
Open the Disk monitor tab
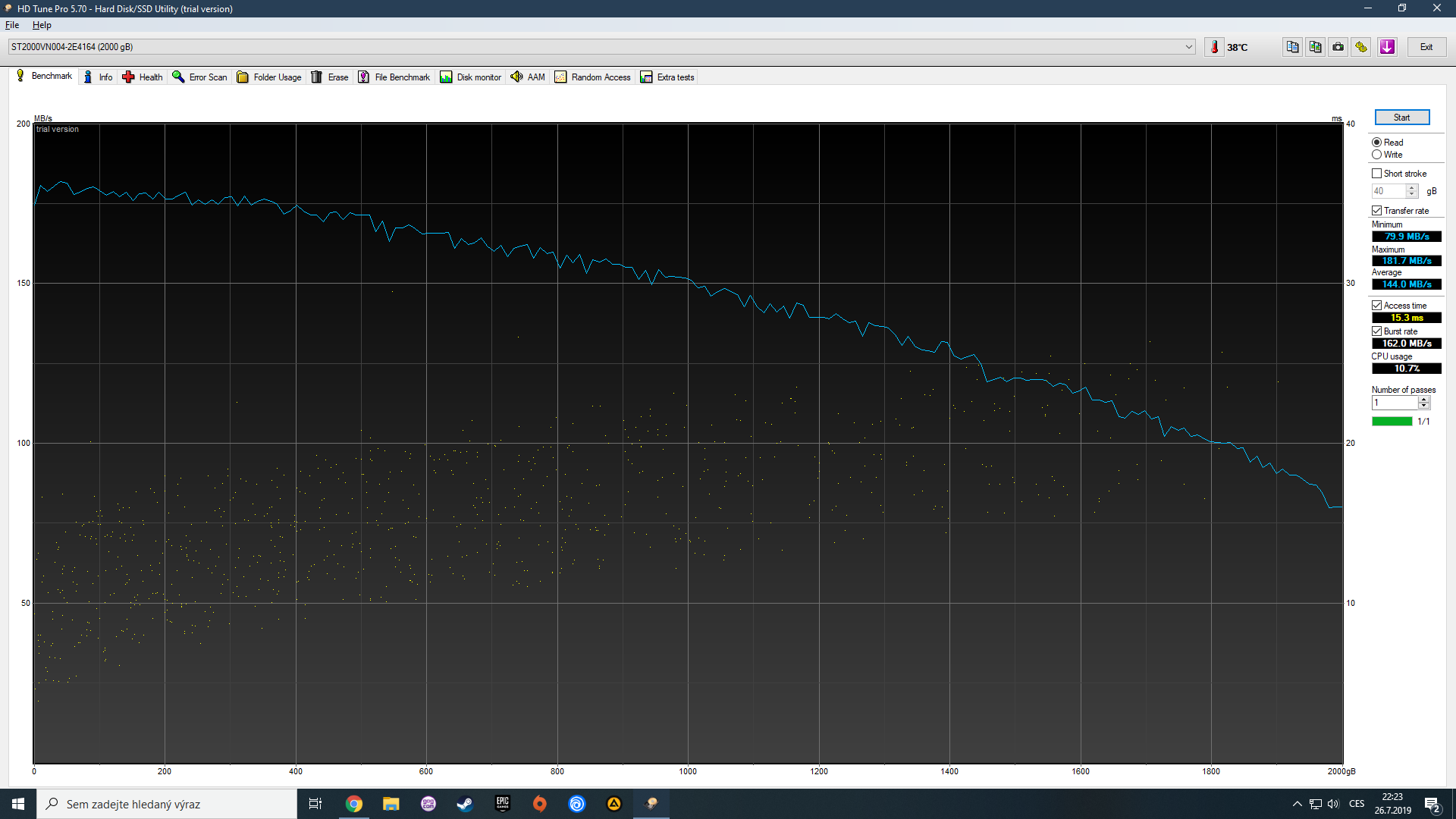pyautogui.click(x=471, y=77)
